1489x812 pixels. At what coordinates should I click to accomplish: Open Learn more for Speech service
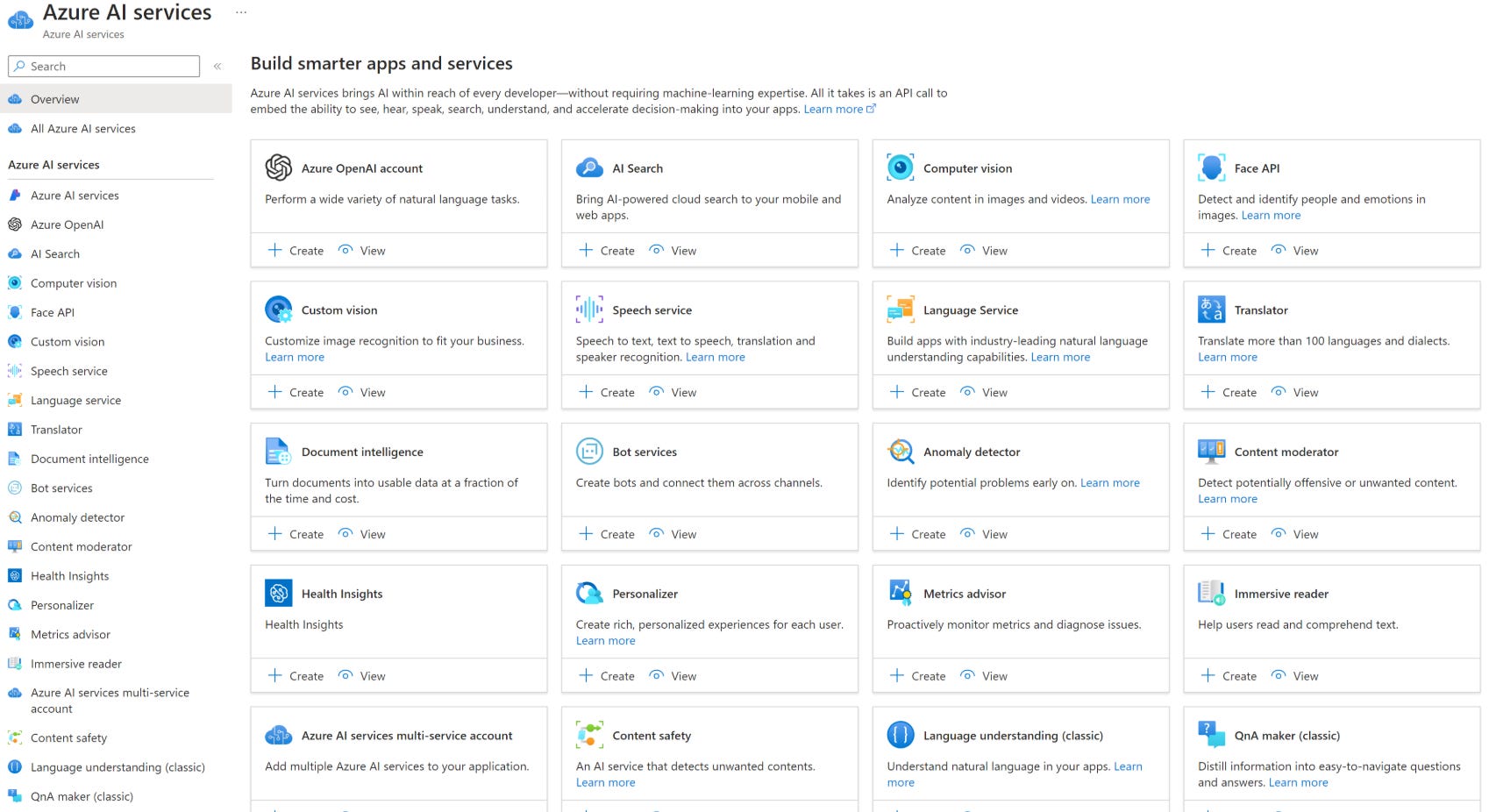715,357
